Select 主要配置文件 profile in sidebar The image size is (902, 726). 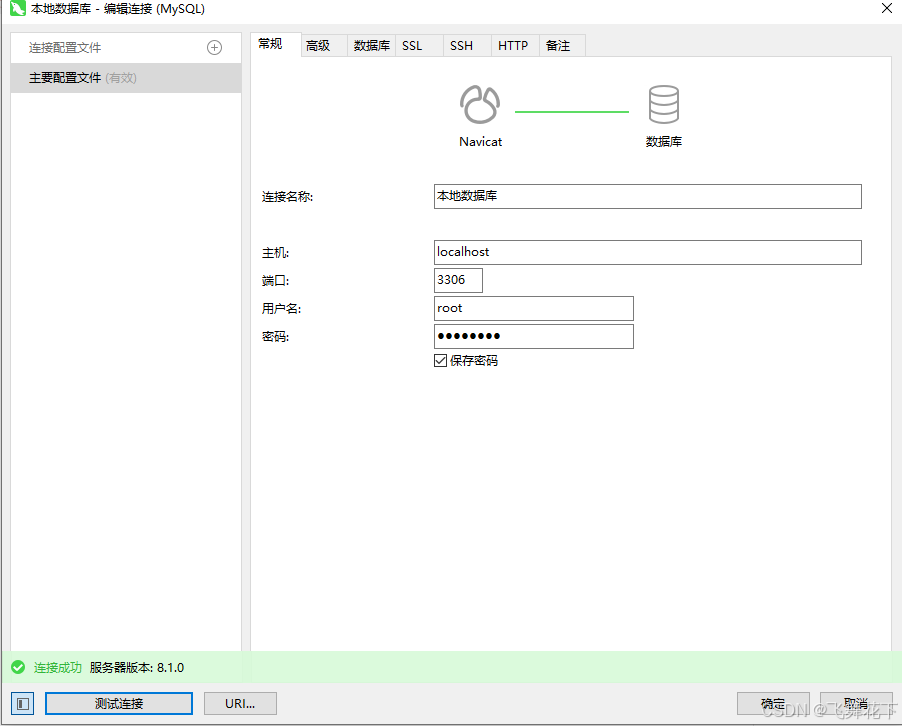pos(126,78)
